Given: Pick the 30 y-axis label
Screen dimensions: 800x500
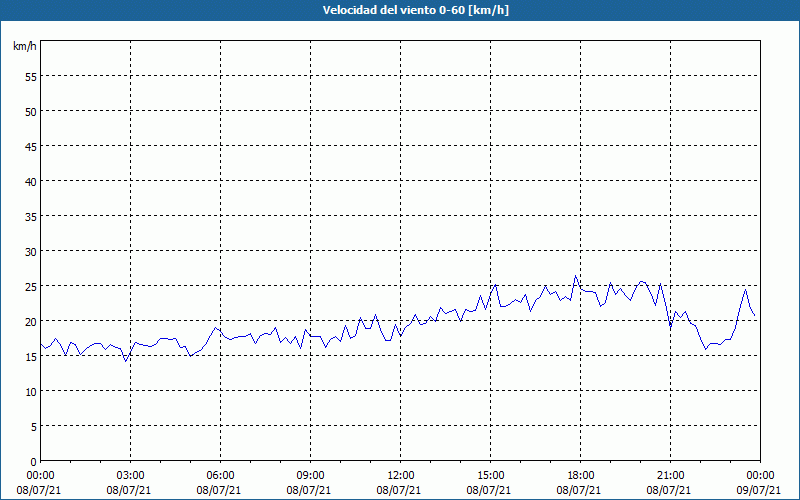Looking at the screenshot, I should [30, 251].
